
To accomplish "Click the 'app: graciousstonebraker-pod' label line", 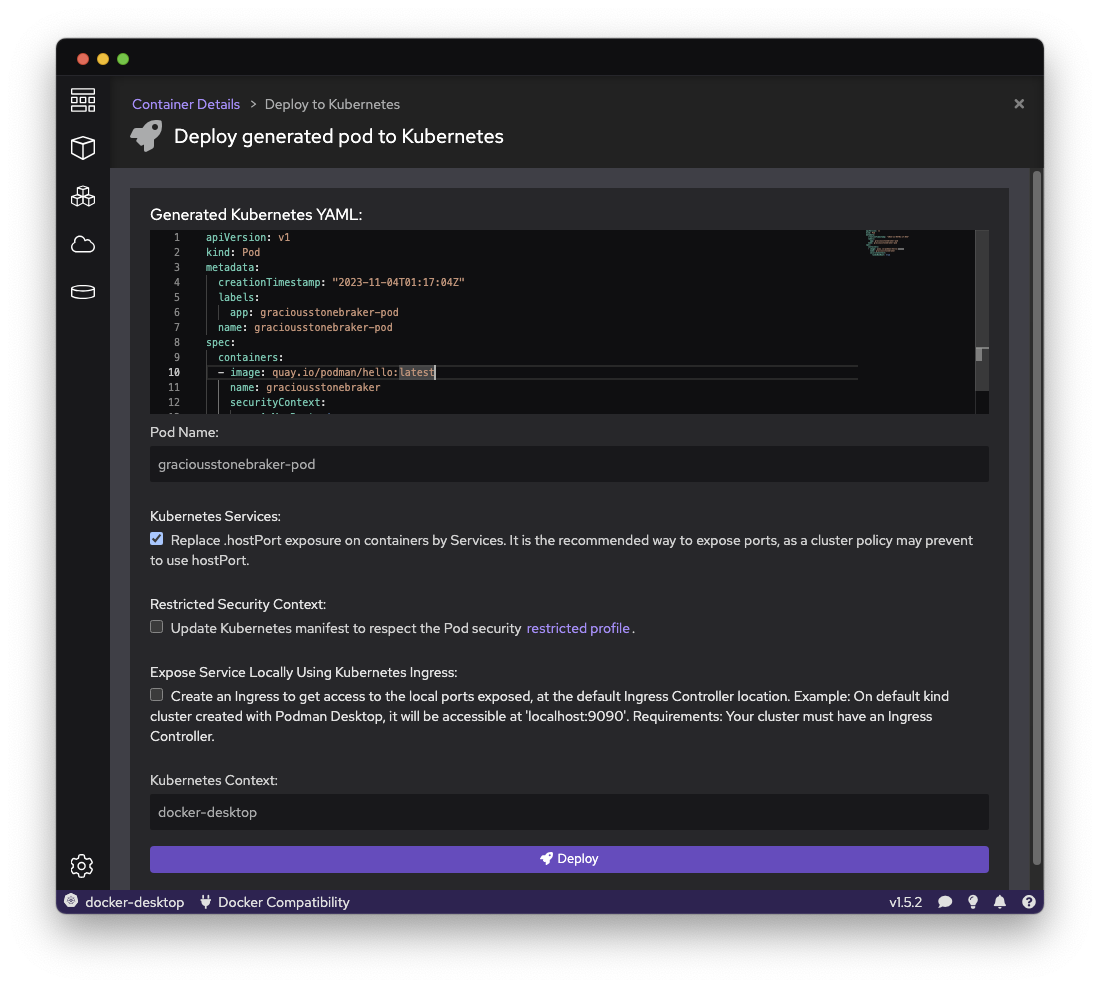I will pyautogui.click(x=314, y=312).
